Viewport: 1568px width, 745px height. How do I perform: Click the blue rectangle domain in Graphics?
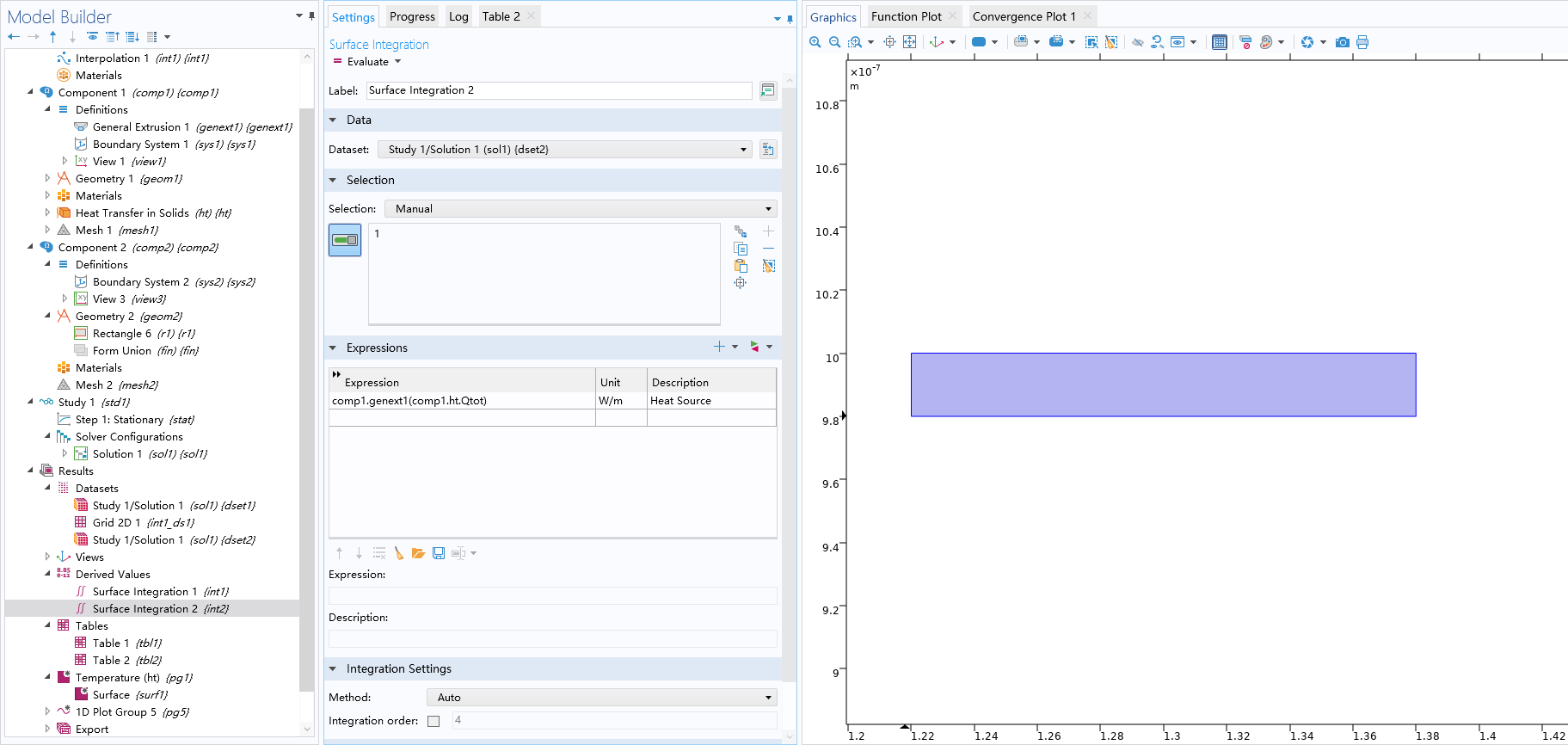pos(1163,385)
